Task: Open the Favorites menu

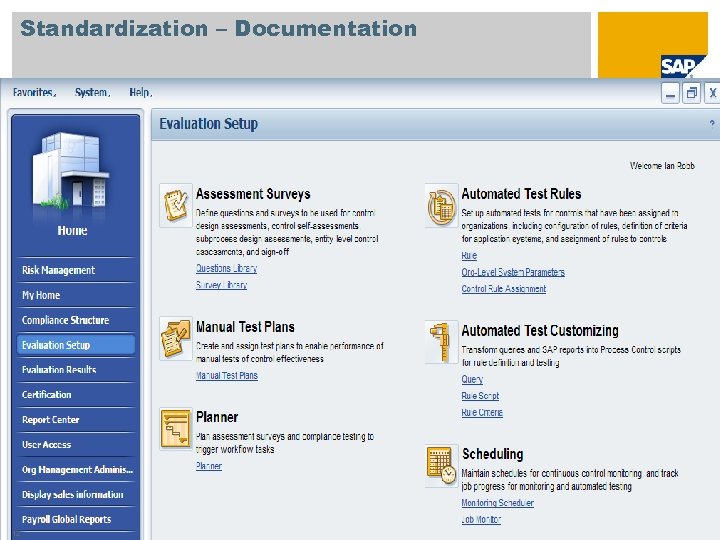Action: pyautogui.click(x=34, y=92)
